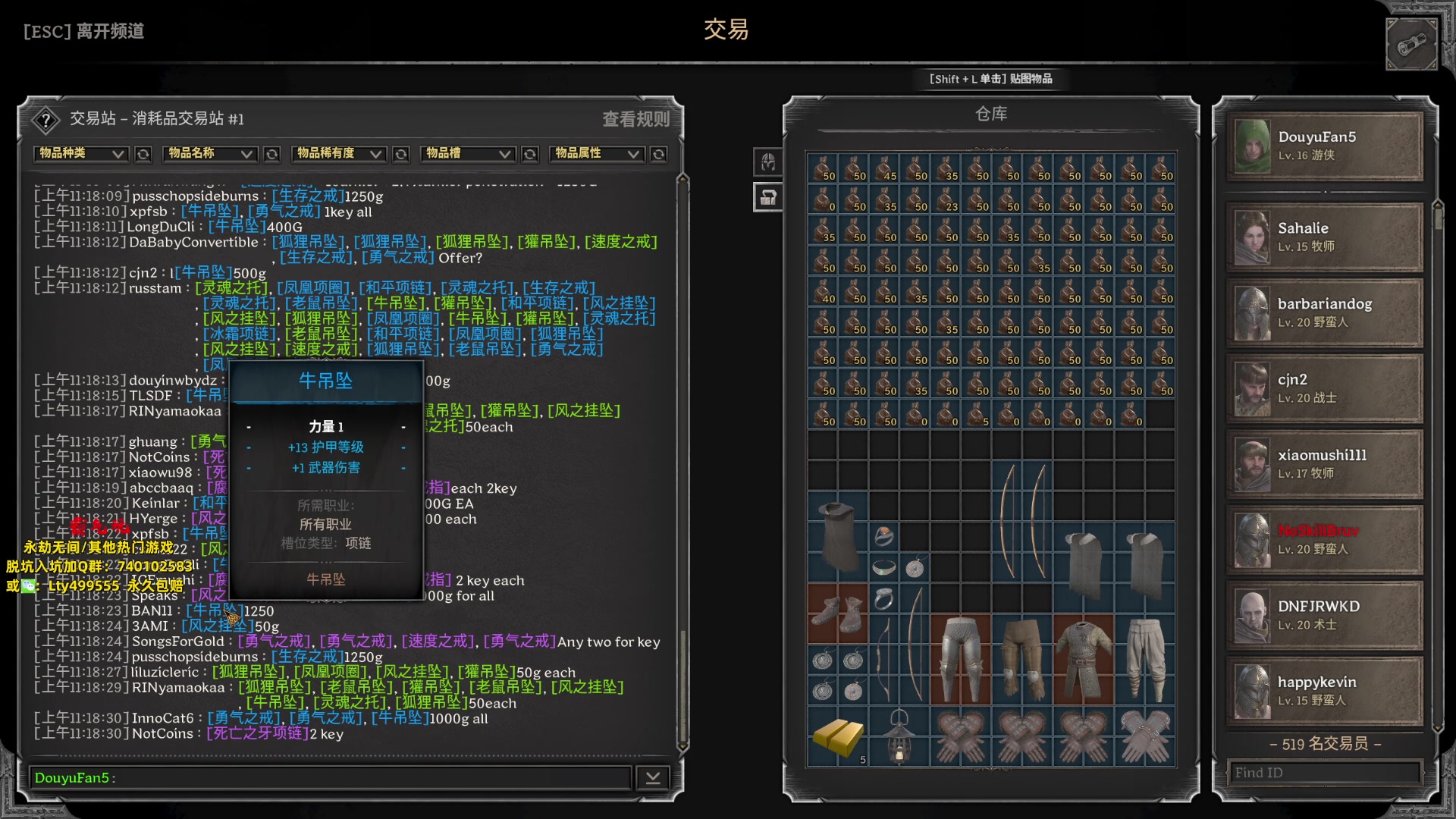Select the small recurve bow item
Screen dimensions: 1456x819
[x=883, y=660]
